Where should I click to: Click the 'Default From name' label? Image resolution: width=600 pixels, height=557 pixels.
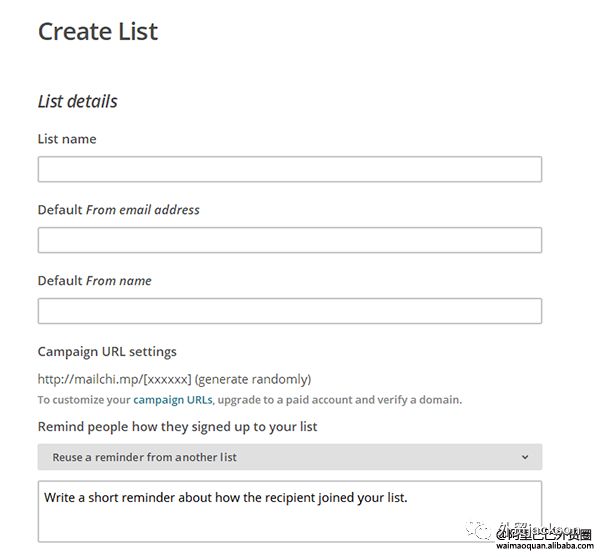coord(94,281)
